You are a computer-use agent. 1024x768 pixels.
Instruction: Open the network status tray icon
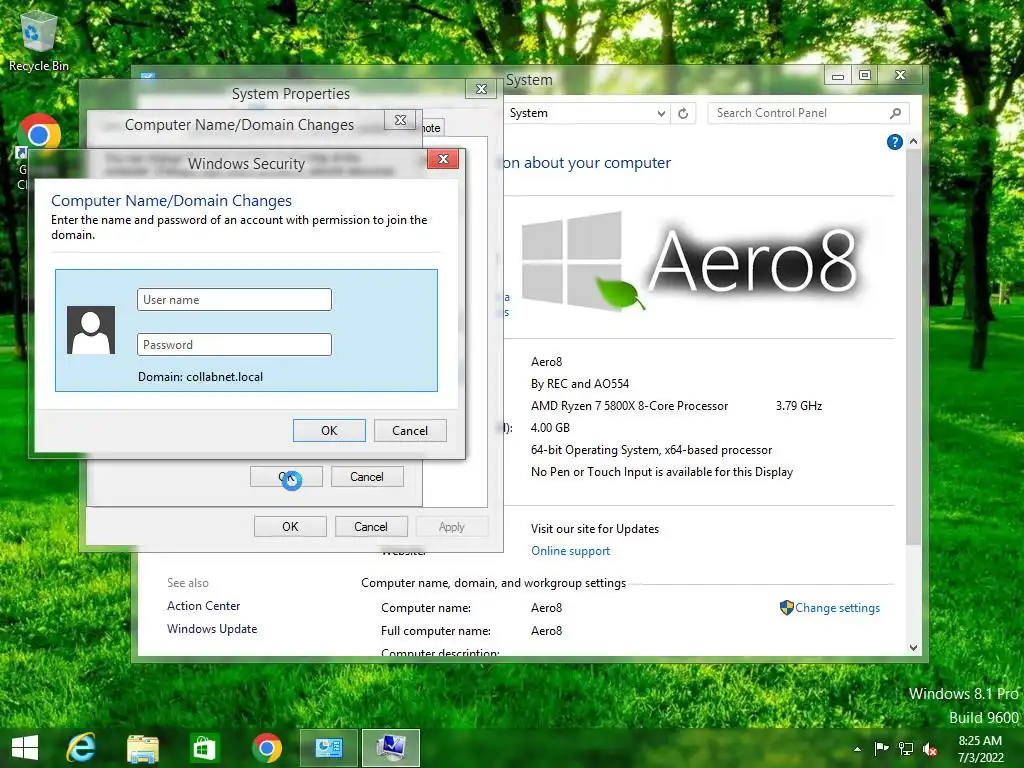point(906,748)
